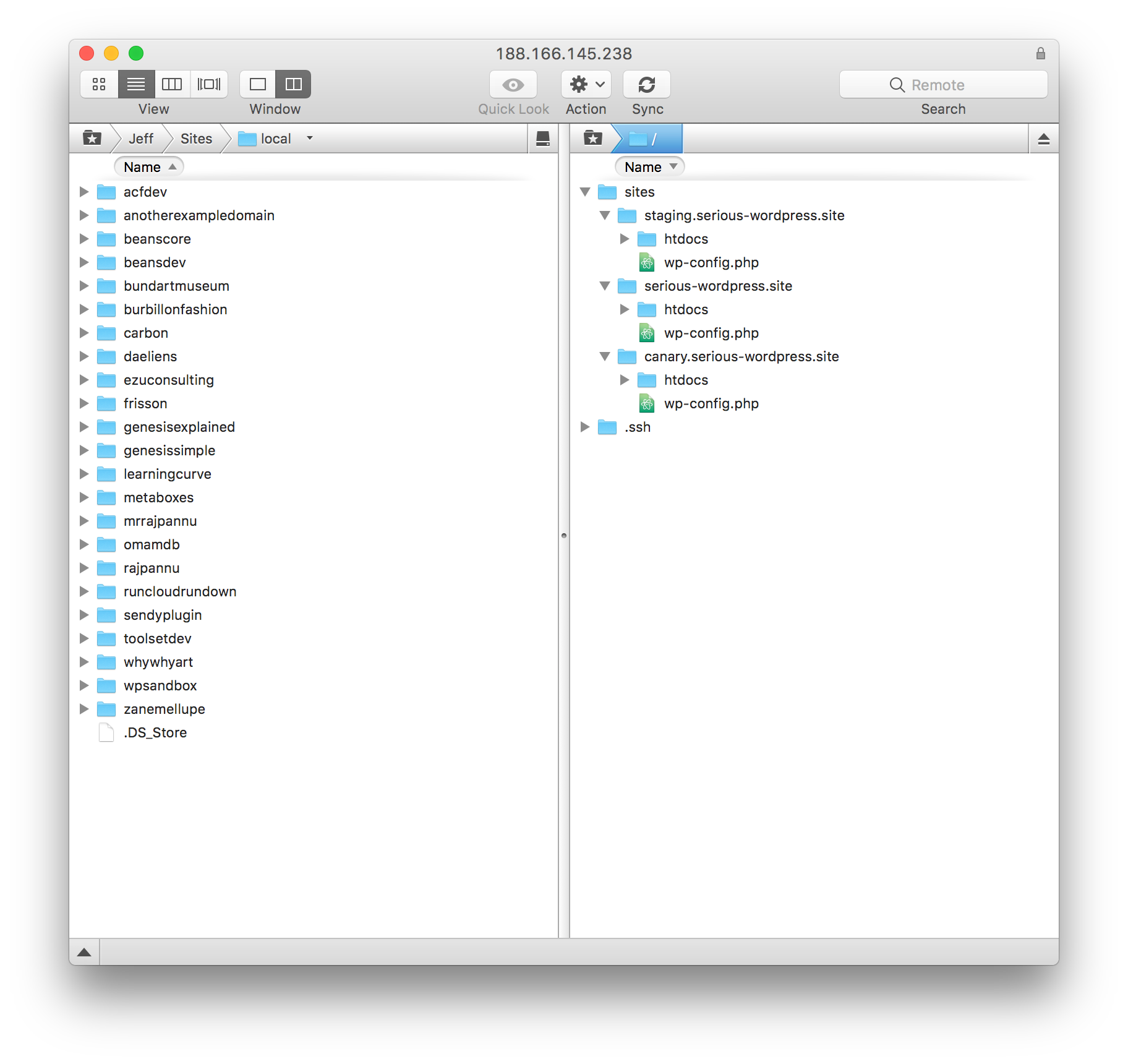
Task: Select the sendyplugin folder name
Action: click(163, 615)
